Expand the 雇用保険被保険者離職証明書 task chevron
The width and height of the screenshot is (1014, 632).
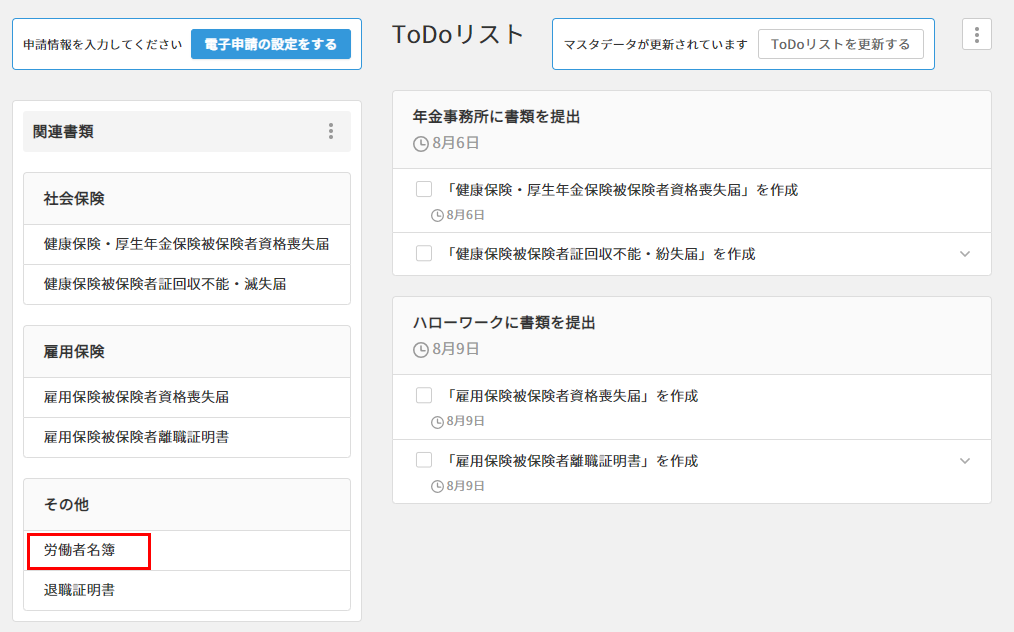click(965, 461)
